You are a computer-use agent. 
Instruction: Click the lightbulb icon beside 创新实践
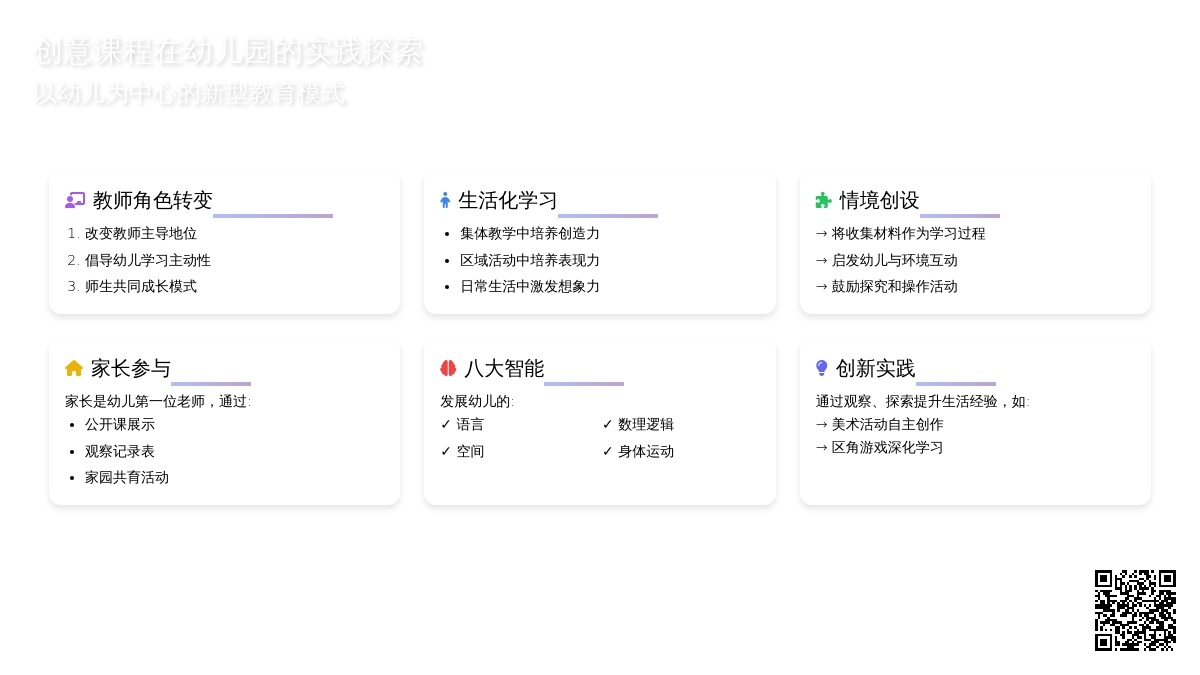(x=822, y=368)
